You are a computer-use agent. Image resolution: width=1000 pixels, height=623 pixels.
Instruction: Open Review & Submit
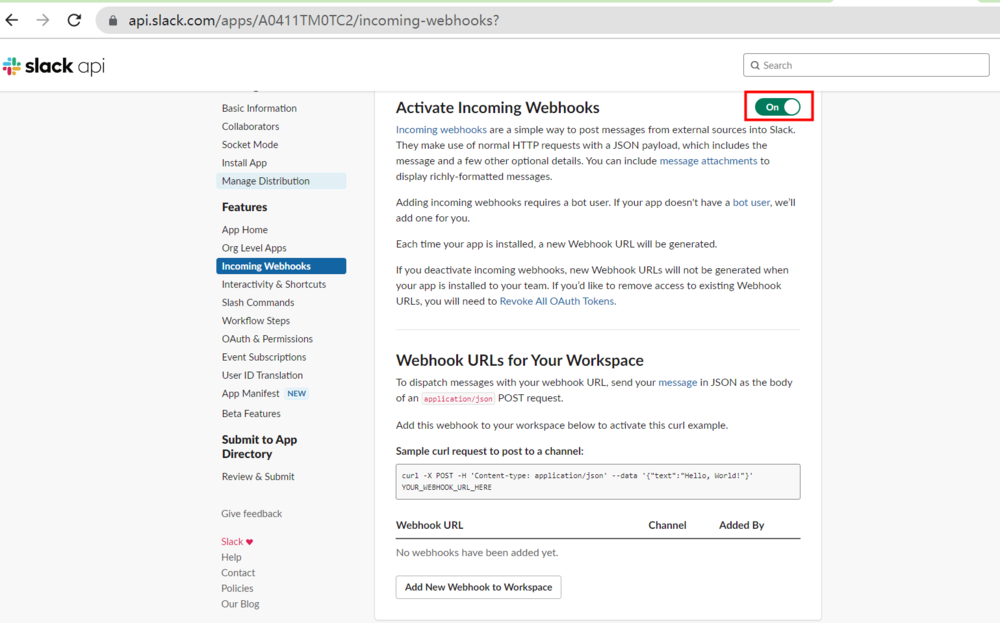coord(258,476)
